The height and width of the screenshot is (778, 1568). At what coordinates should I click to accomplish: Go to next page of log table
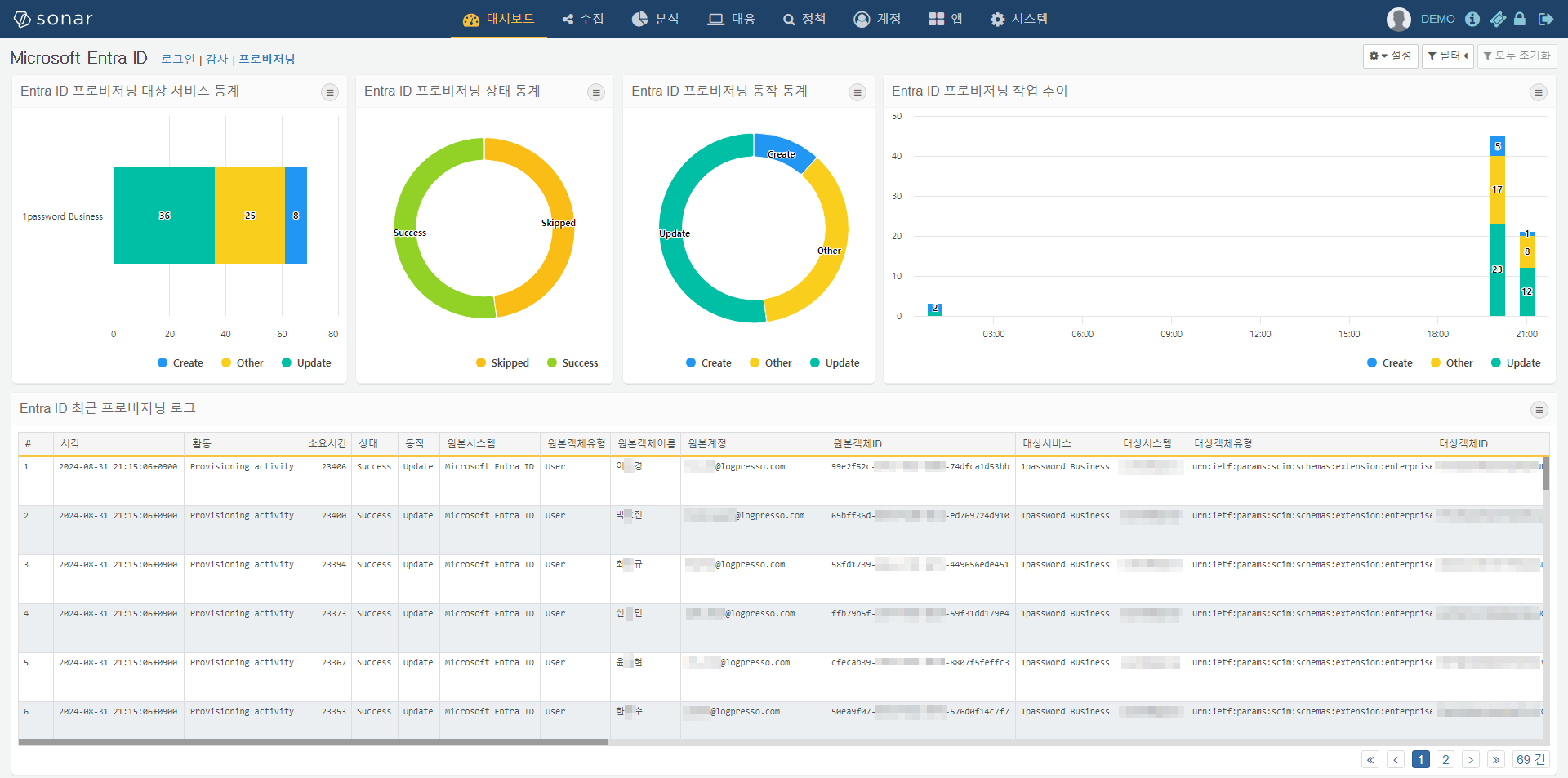[1471, 760]
